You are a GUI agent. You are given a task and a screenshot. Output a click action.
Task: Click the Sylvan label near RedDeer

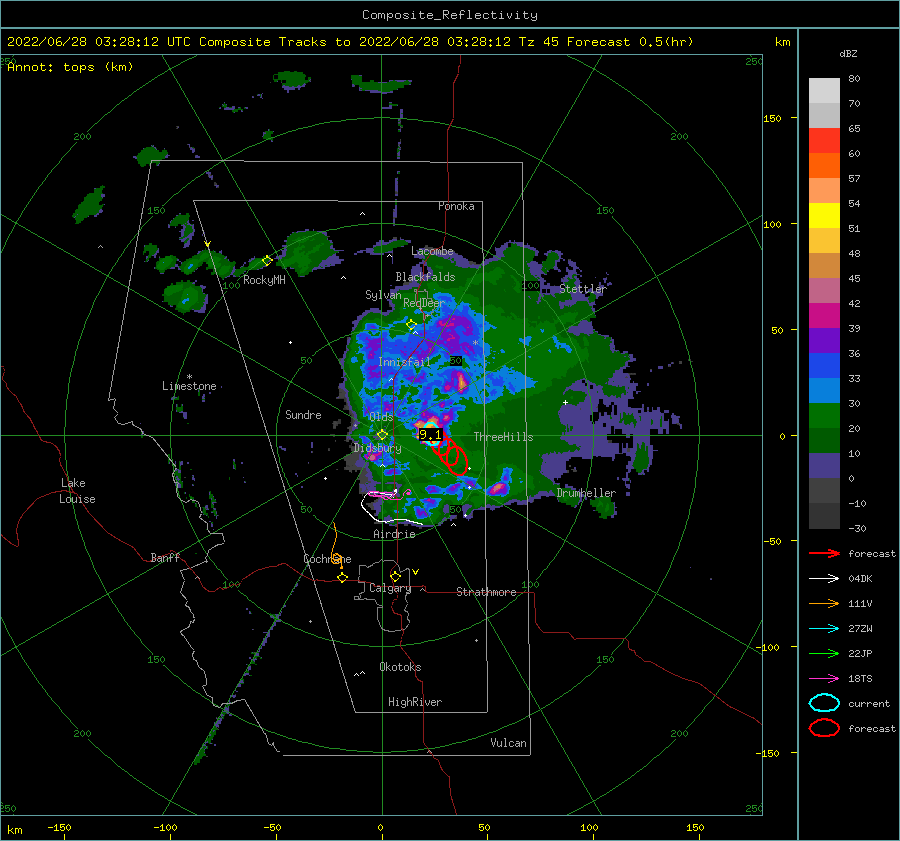(x=383, y=295)
